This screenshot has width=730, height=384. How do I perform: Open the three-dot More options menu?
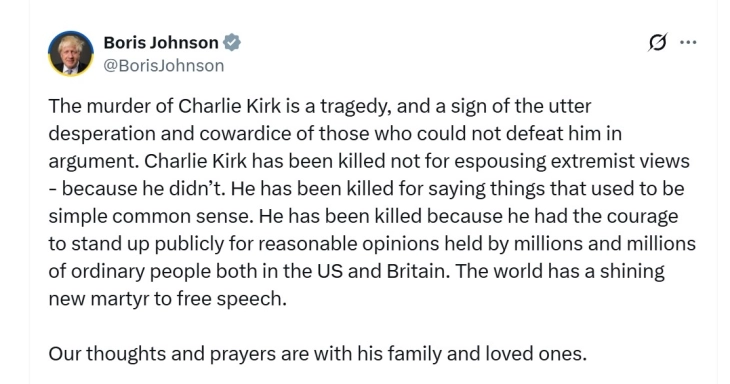(x=688, y=42)
